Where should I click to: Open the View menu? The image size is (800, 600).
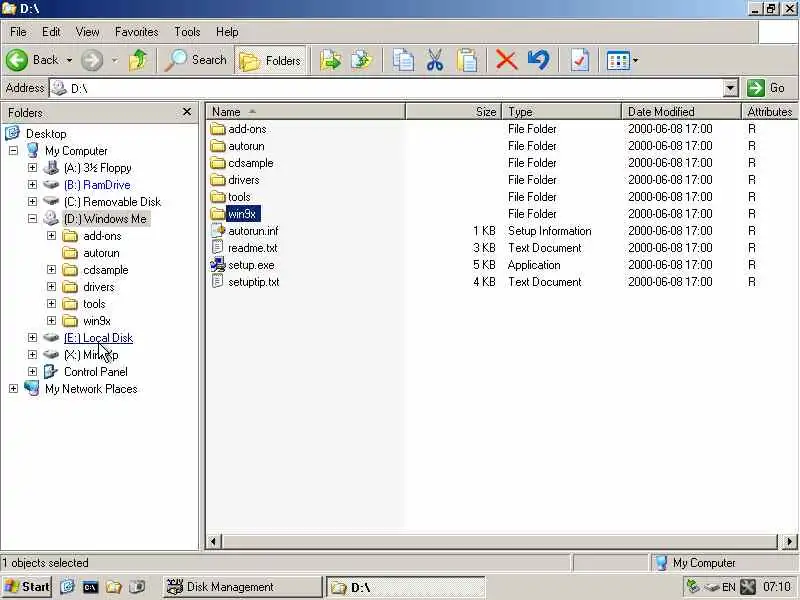pyautogui.click(x=87, y=32)
